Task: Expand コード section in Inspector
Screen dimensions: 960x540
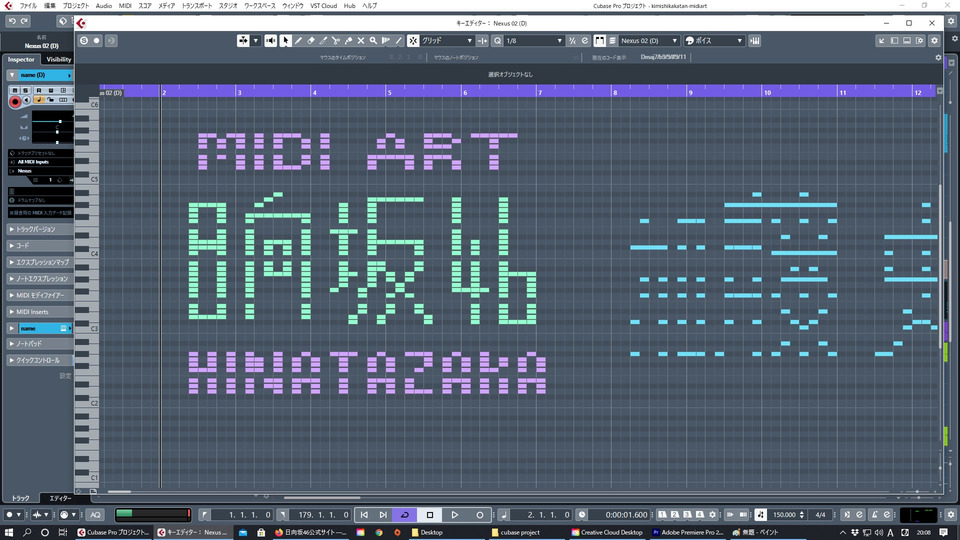Action: point(39,246)
